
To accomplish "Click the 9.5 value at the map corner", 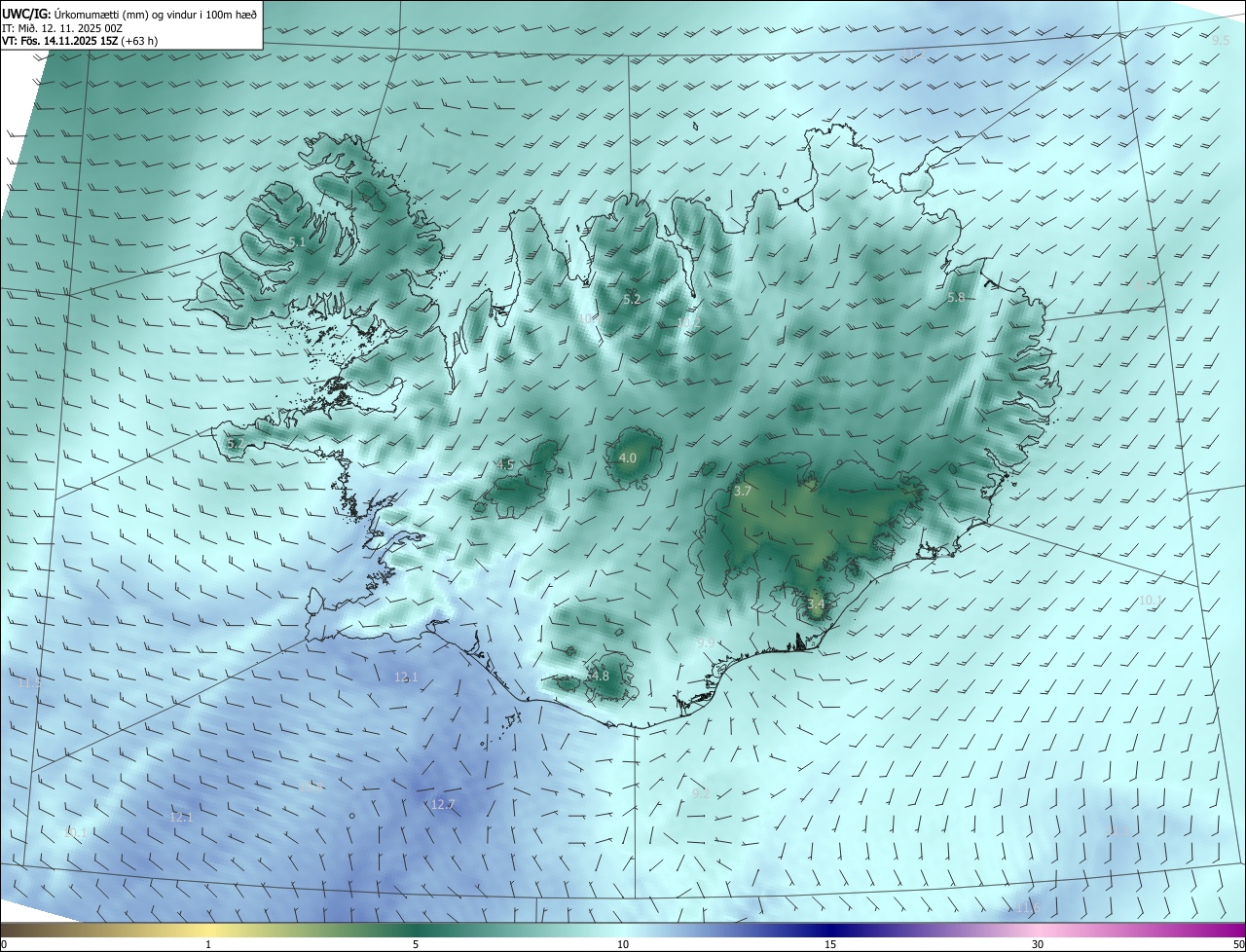I will point(1221,40).
